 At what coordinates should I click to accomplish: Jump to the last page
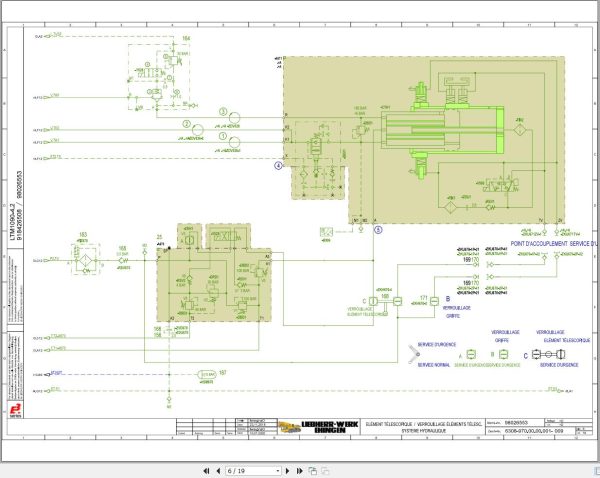pos(300,471)
